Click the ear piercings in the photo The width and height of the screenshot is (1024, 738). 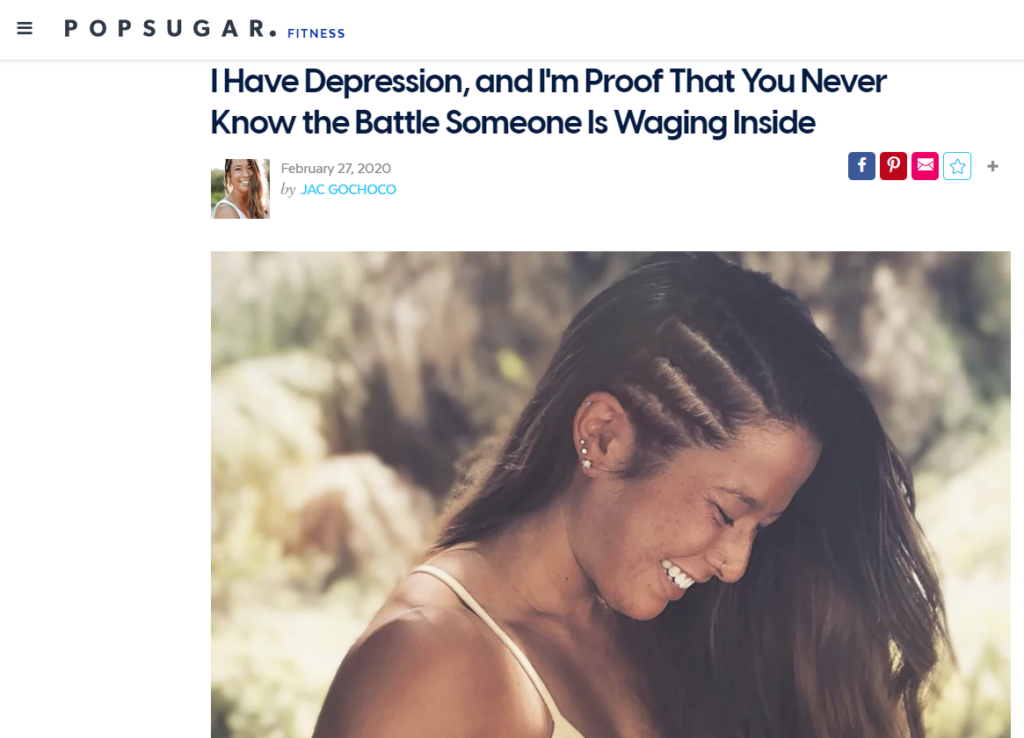click(585, 453)
